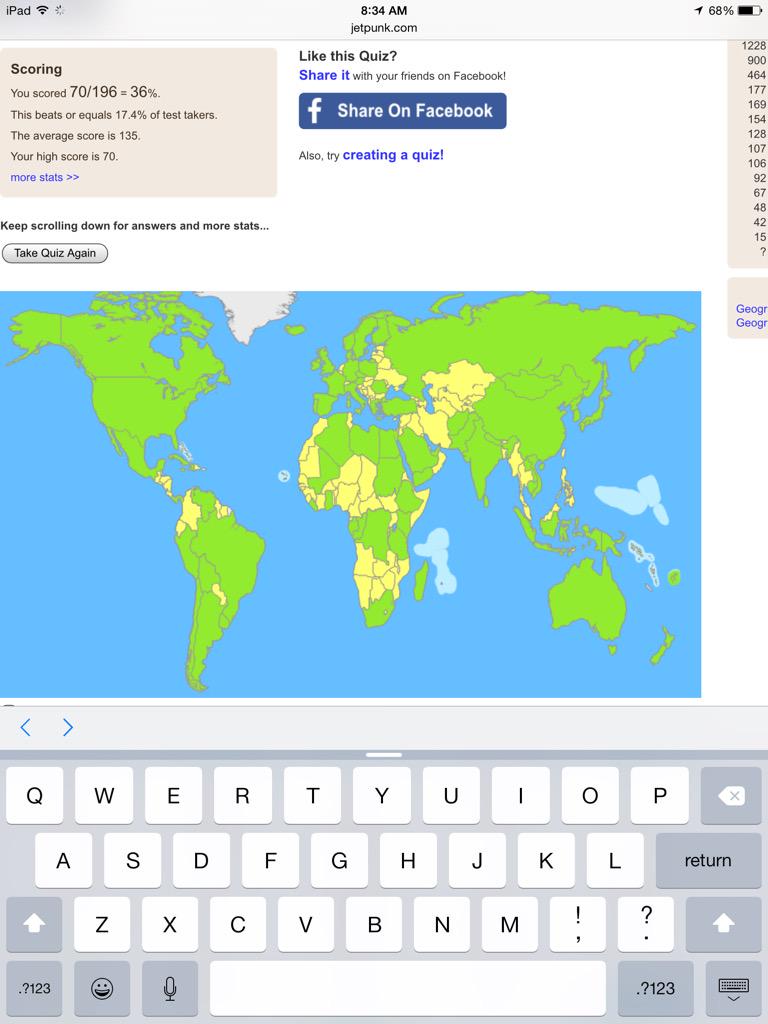The height and width of the screenshot is (1024, 768).
Task: Tap the B key
Action: pos(374,924)
